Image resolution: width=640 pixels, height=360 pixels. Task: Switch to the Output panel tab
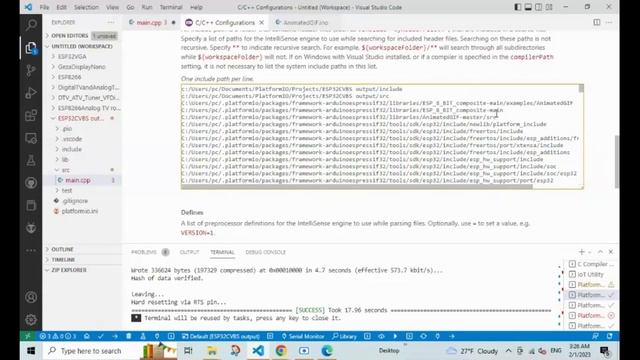[189, 252]
